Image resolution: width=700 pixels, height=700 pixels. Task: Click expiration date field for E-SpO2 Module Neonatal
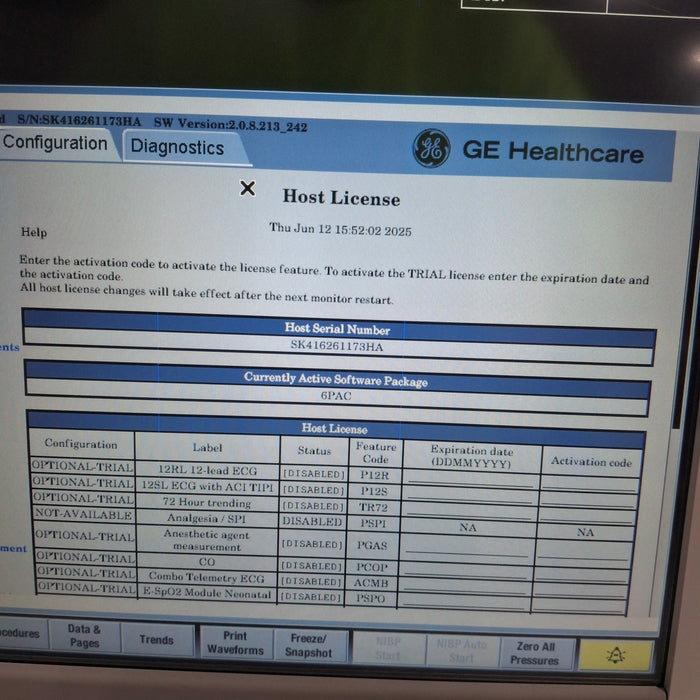[x=463, y=600]
